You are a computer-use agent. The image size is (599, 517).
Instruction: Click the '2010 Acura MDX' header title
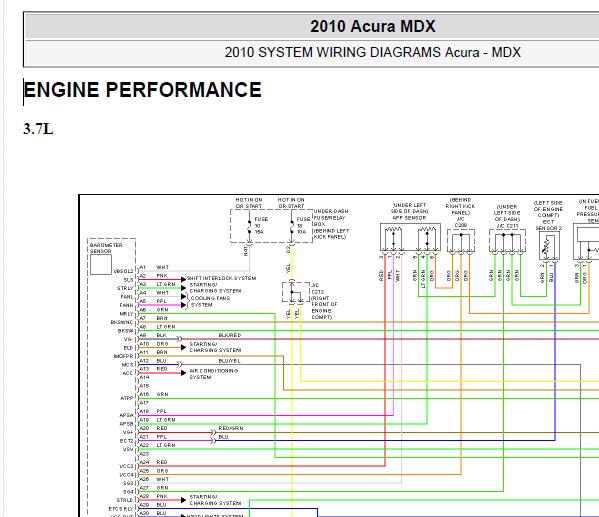(x=372, y=26)
